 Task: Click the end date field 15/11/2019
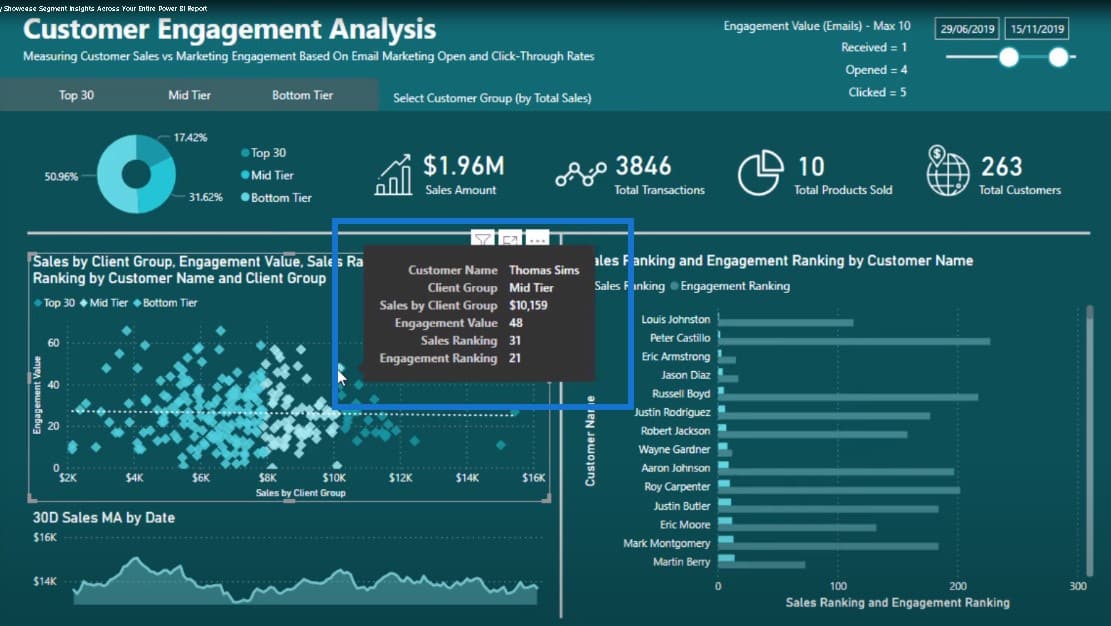pos(1037,29)
